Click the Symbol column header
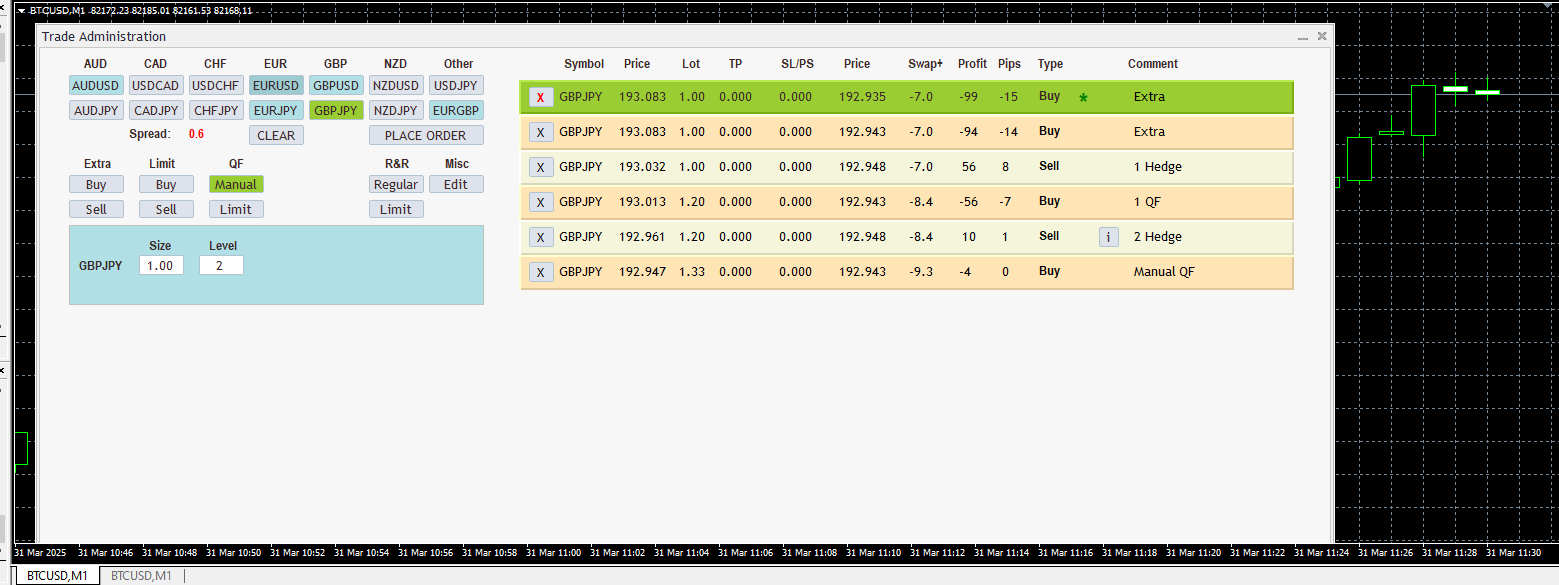The height and width of the screenshot is (585, 1559). (584, 64)
